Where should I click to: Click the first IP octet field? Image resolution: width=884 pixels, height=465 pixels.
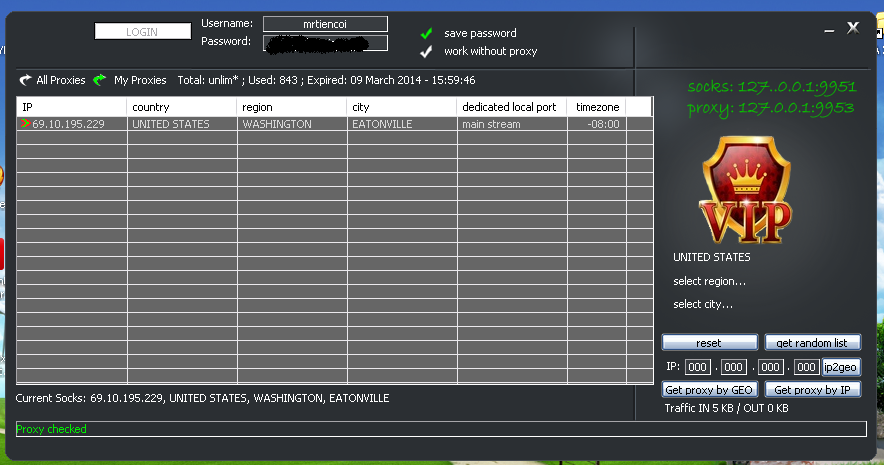point(697,367)
